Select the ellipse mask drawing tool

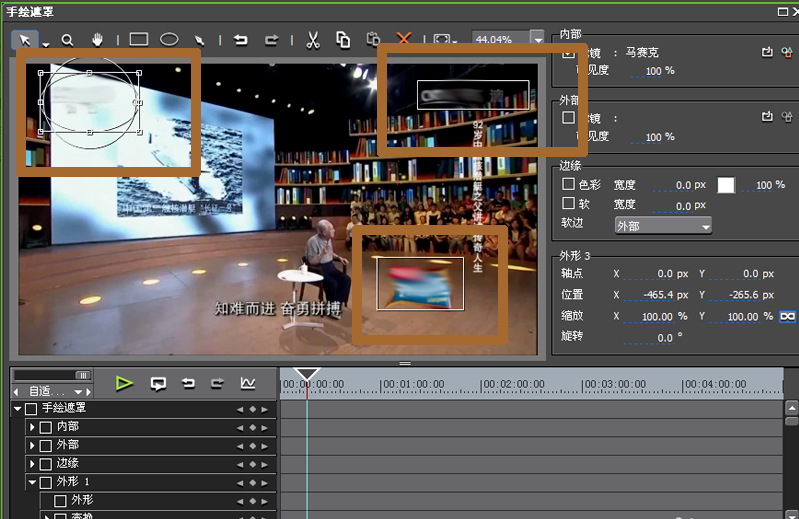[170, 40]
